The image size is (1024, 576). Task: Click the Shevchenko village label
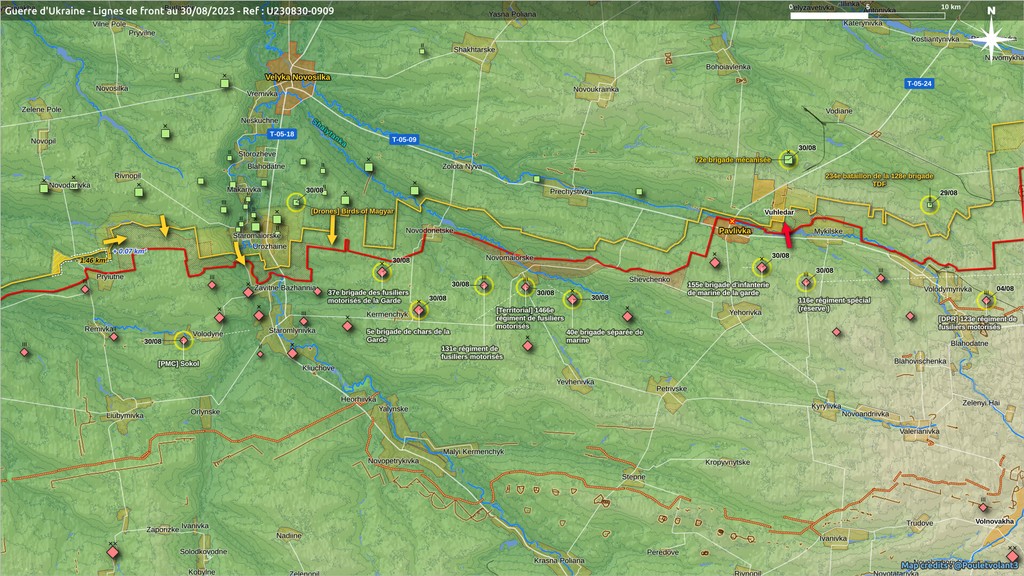point(650,280)
